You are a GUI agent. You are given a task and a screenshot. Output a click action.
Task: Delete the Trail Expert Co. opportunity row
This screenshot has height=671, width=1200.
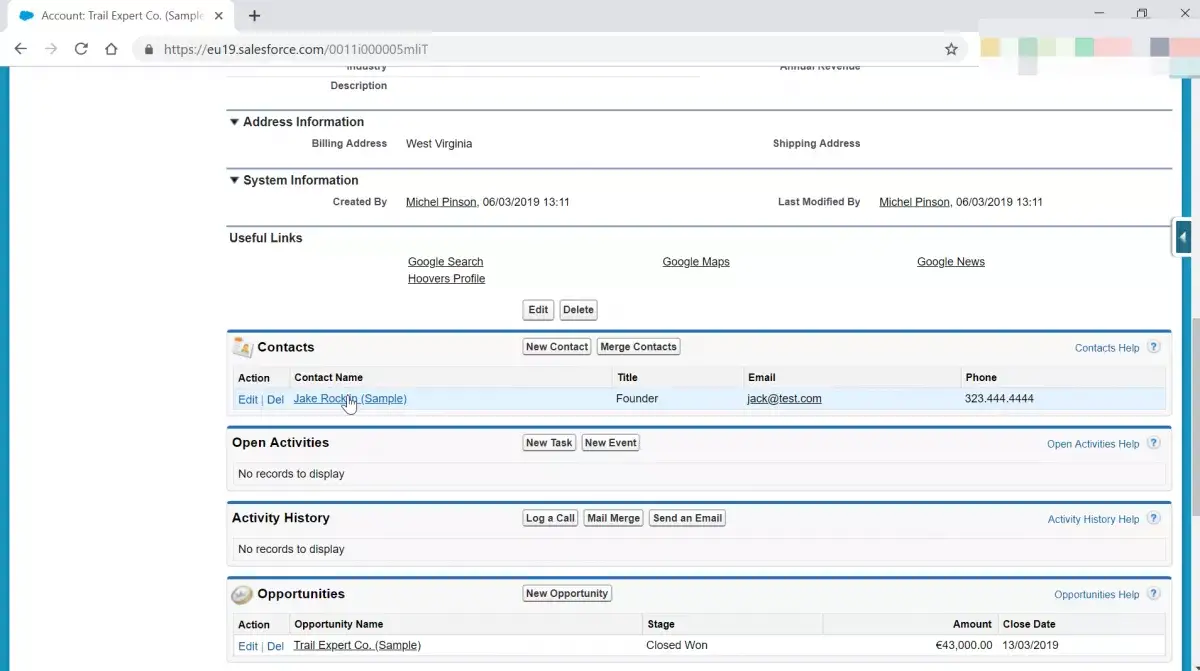point(275,647)
